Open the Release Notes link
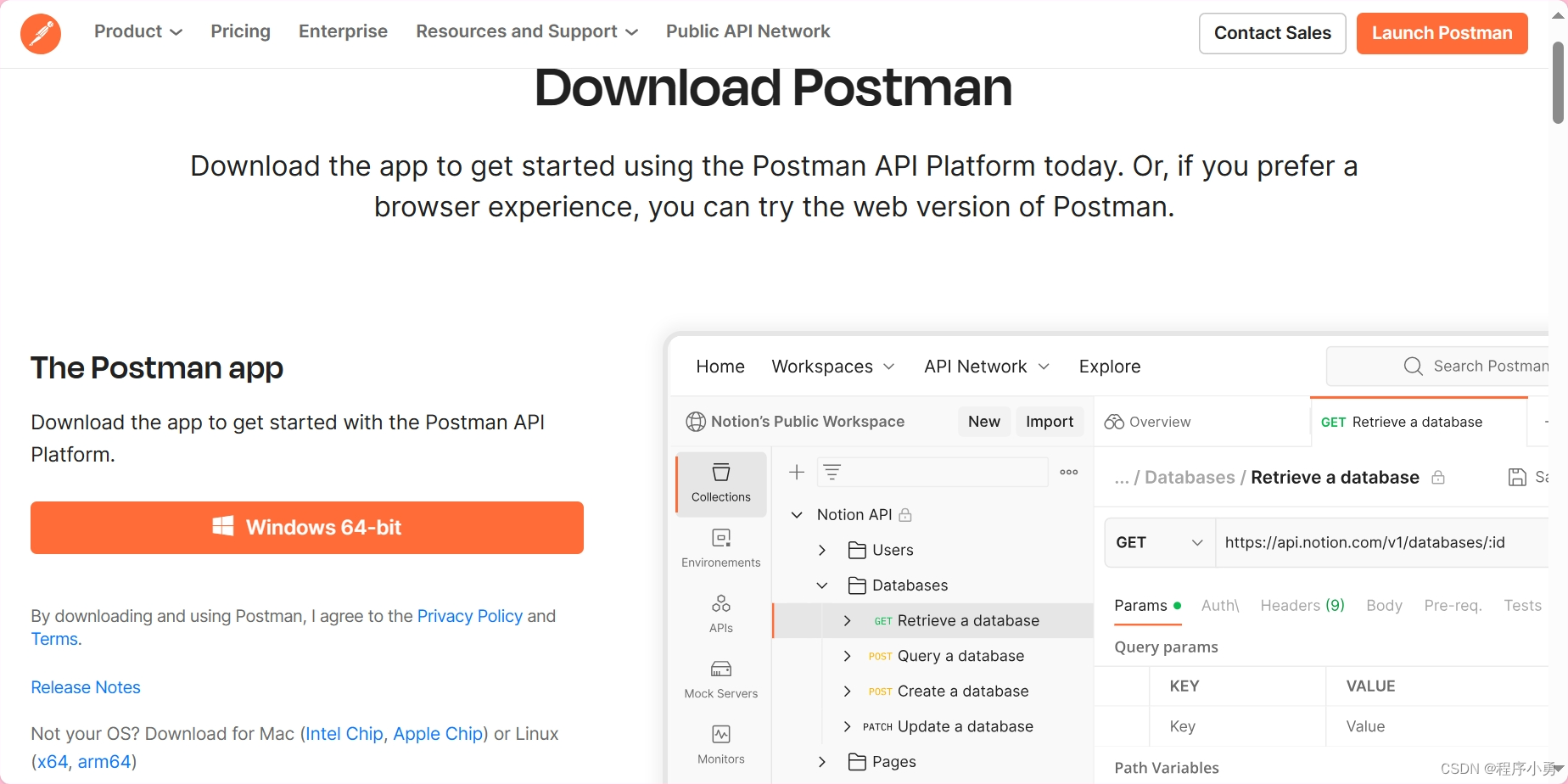 click(86, 687)
